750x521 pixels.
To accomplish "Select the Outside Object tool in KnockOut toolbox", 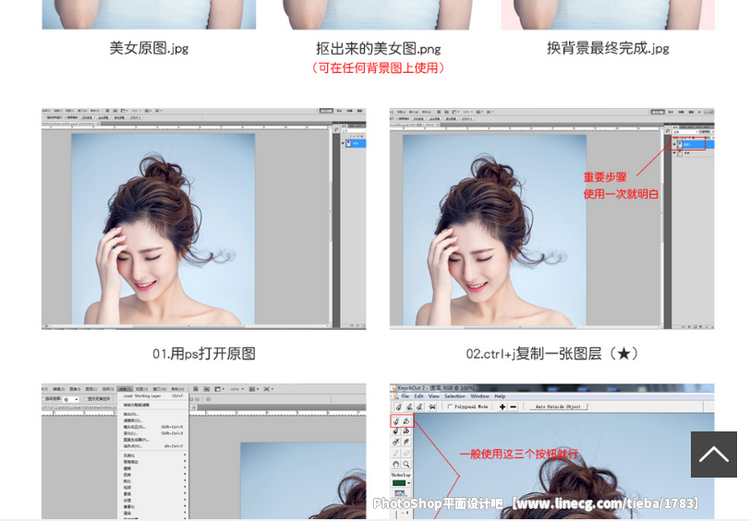I will click(408, 422).
